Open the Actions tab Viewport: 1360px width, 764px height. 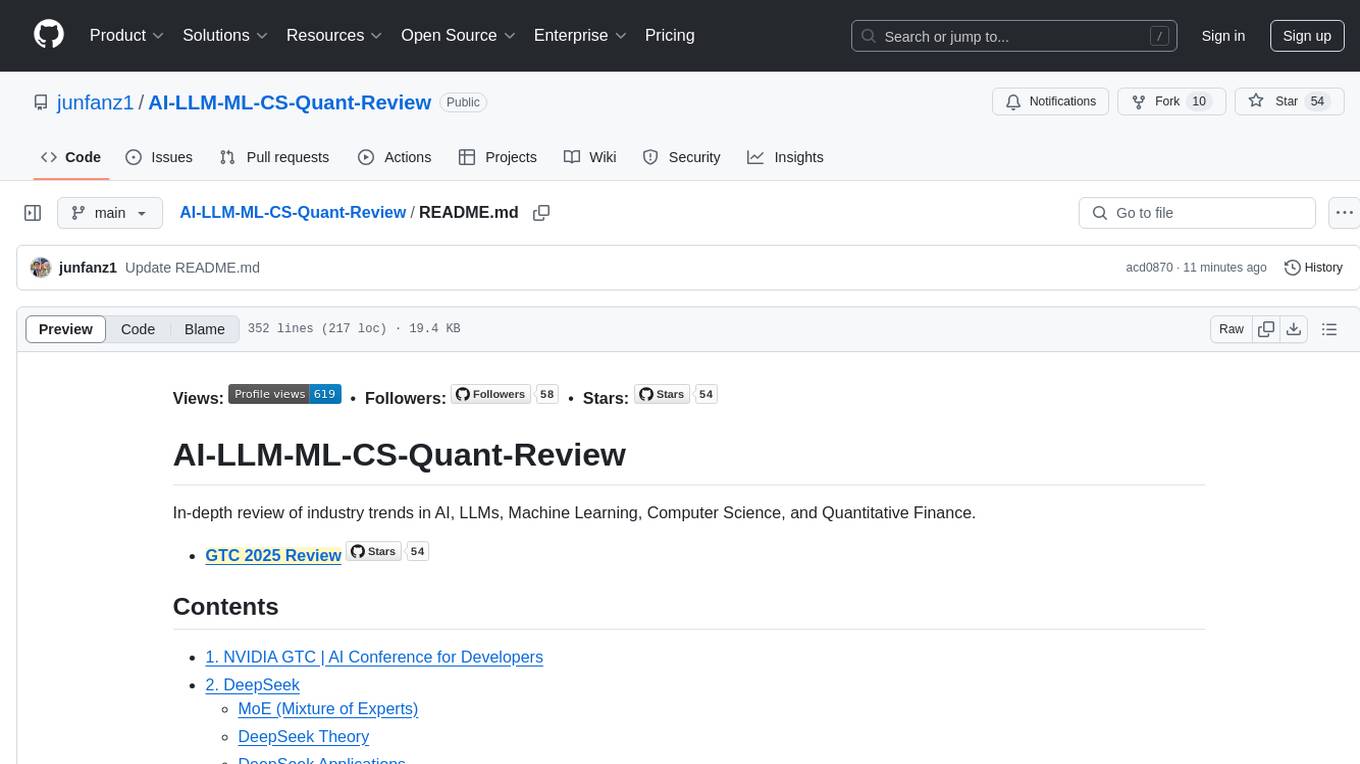pos(394,157)
